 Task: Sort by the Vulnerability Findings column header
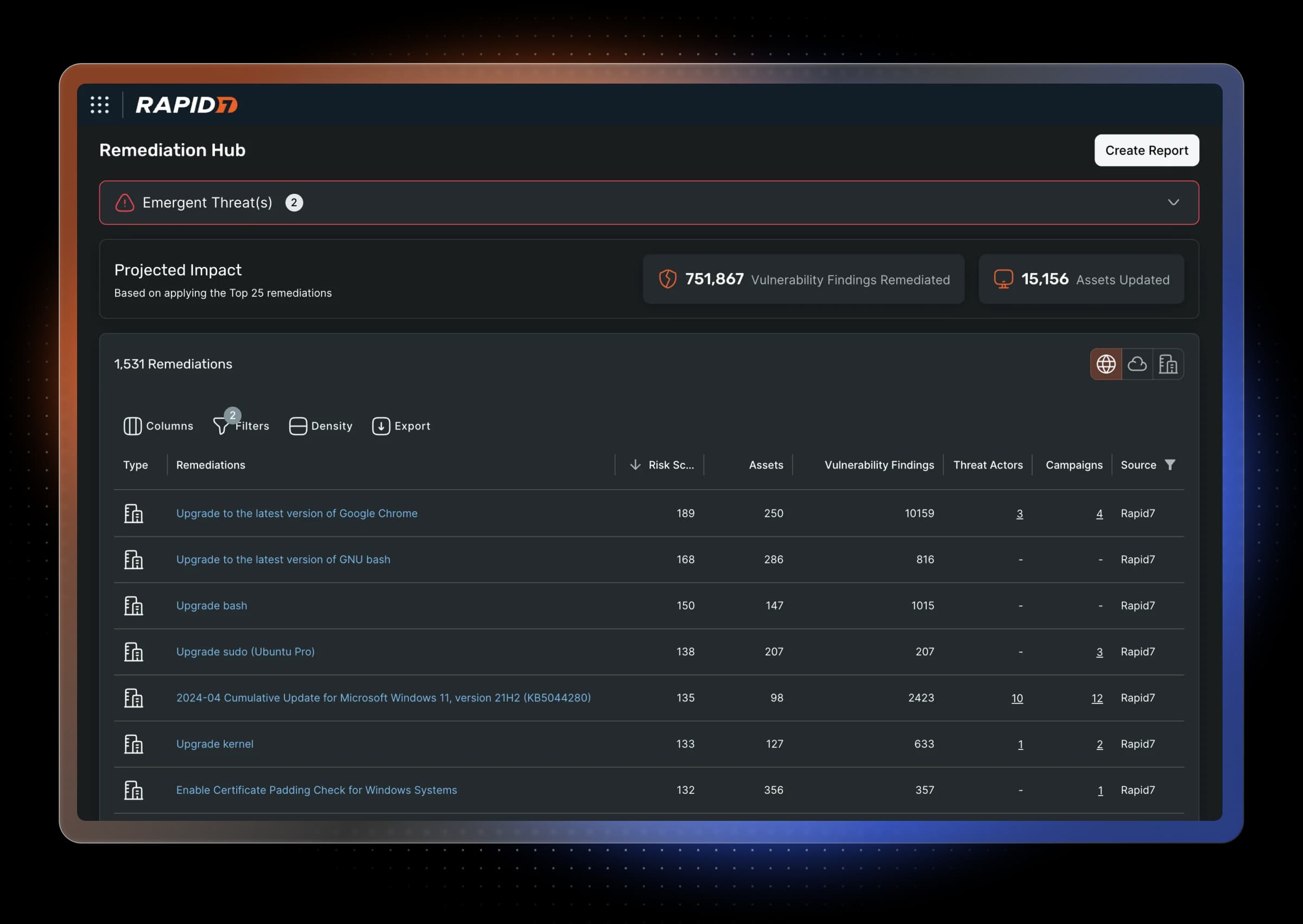point(879,465)
